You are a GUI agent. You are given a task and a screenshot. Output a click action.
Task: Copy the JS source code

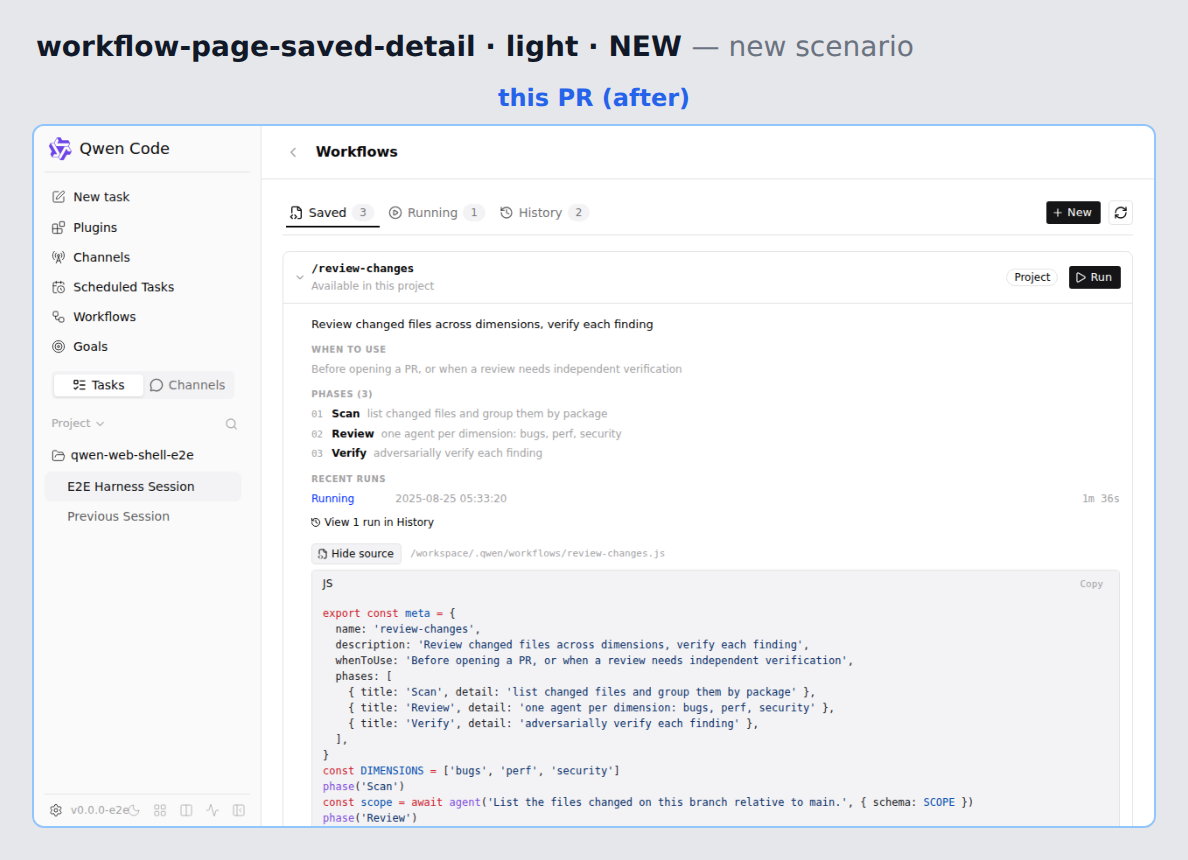click(x=1091, y=584)
